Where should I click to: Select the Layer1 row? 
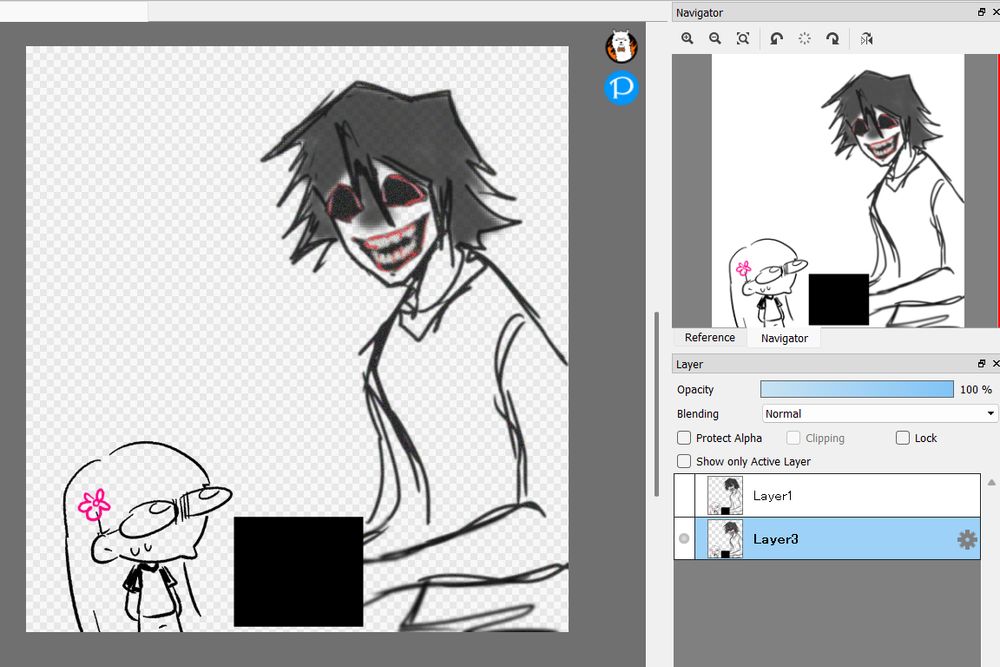tap(827, 495)
